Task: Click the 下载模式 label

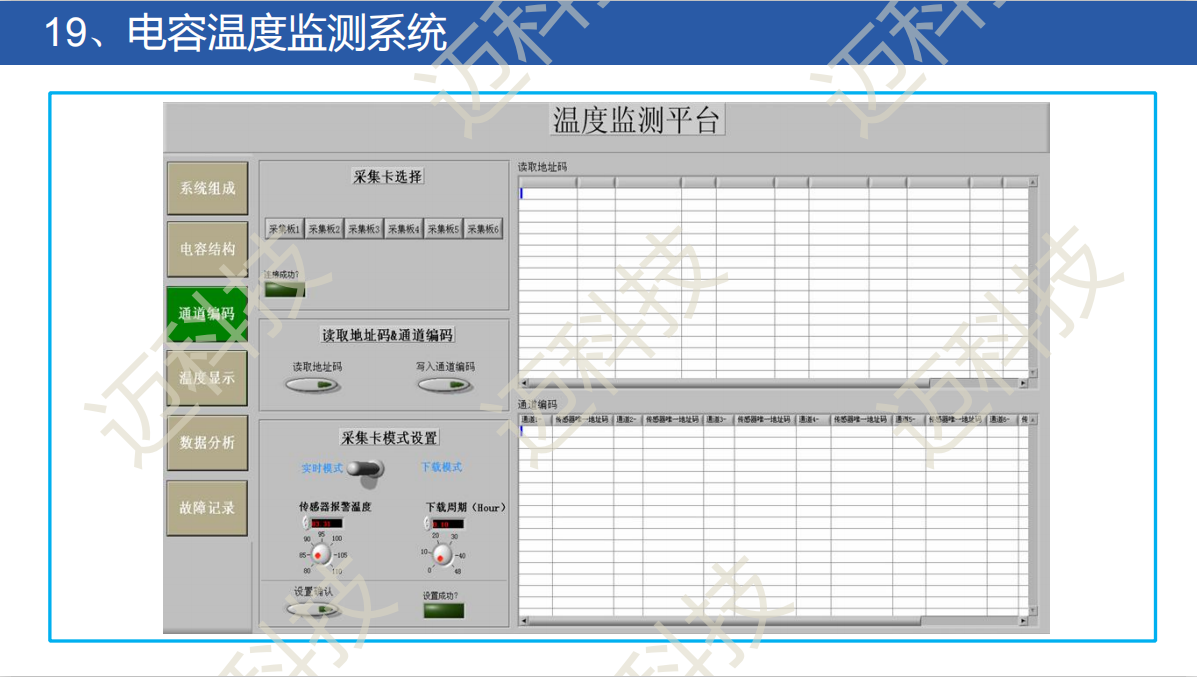Action: point(441,466)
